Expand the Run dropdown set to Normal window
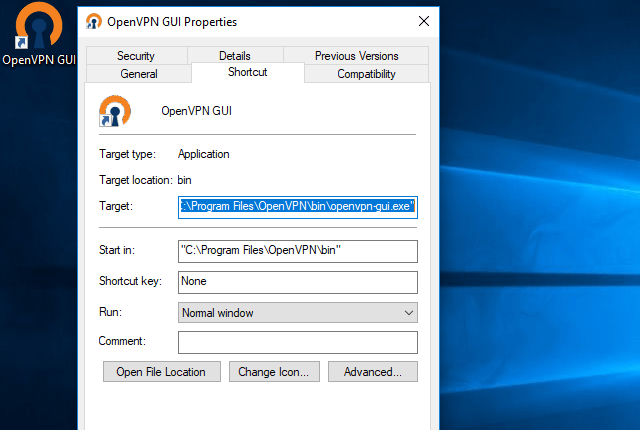 (x=298, y=313)
